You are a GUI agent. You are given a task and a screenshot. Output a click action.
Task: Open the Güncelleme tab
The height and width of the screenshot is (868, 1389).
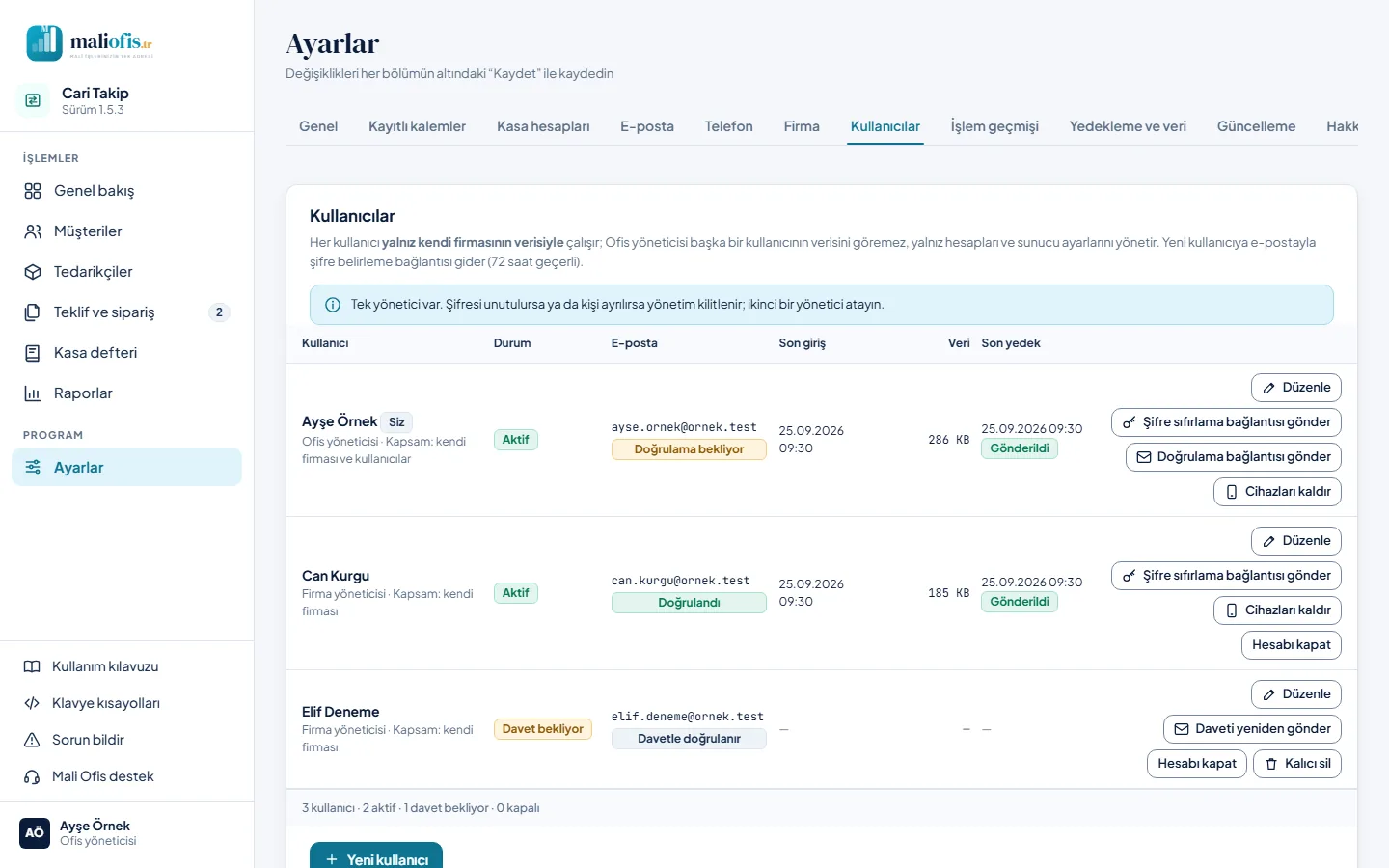click(x=1256, y=126)
